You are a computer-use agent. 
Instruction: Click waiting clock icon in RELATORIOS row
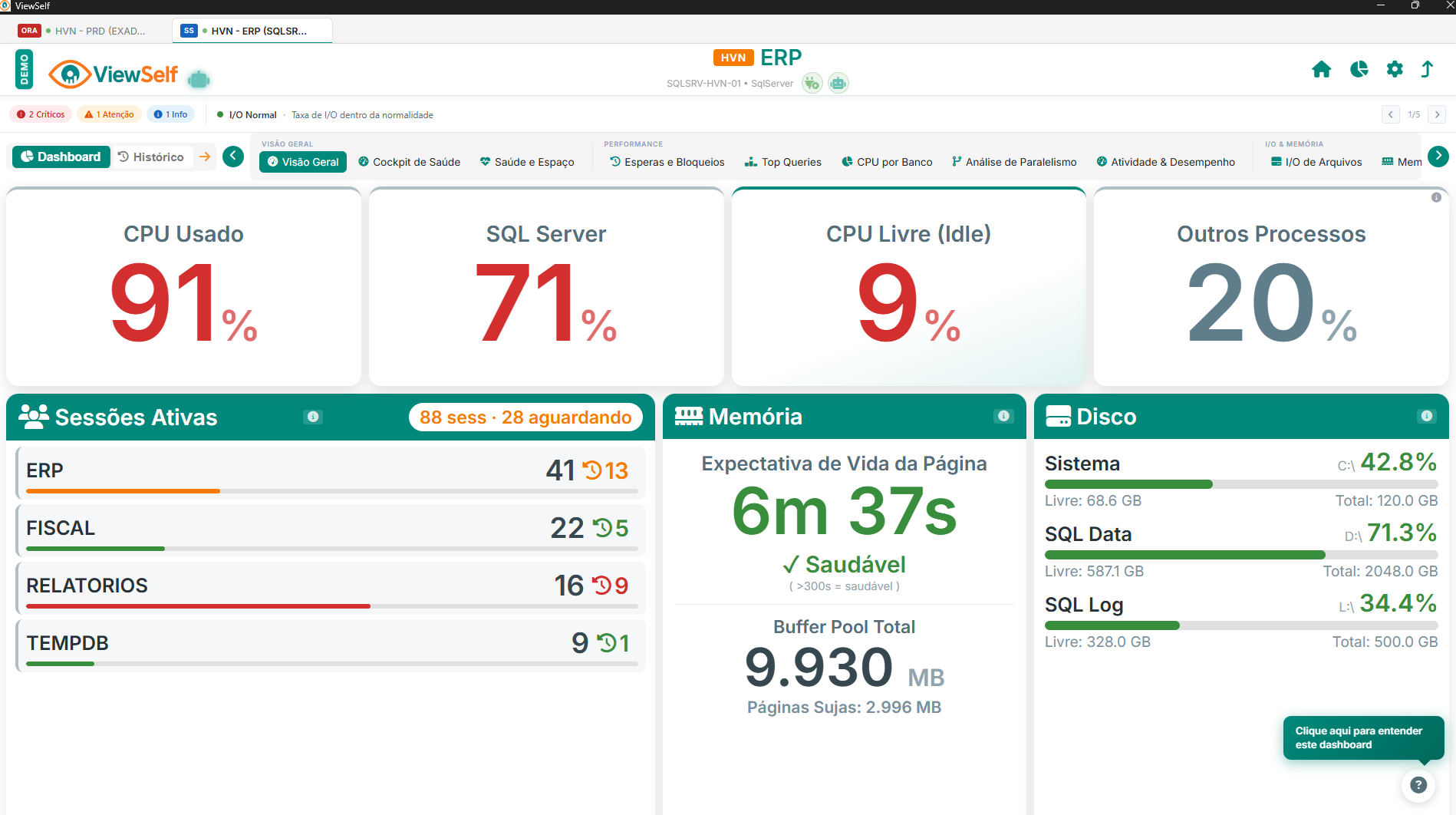[601, 586]
